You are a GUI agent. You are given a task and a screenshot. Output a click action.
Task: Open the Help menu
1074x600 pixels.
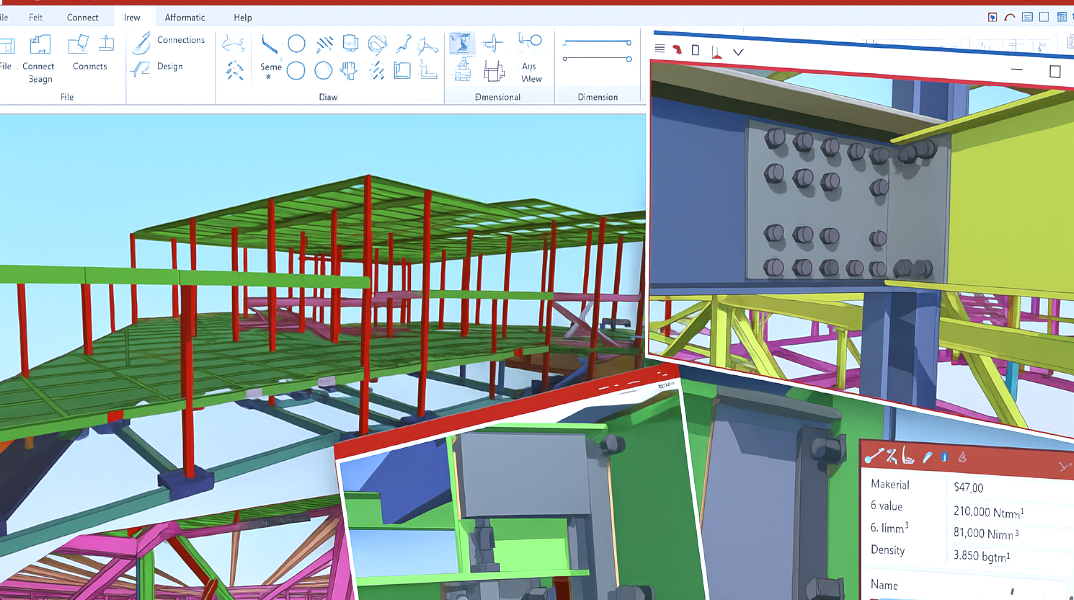242,17
